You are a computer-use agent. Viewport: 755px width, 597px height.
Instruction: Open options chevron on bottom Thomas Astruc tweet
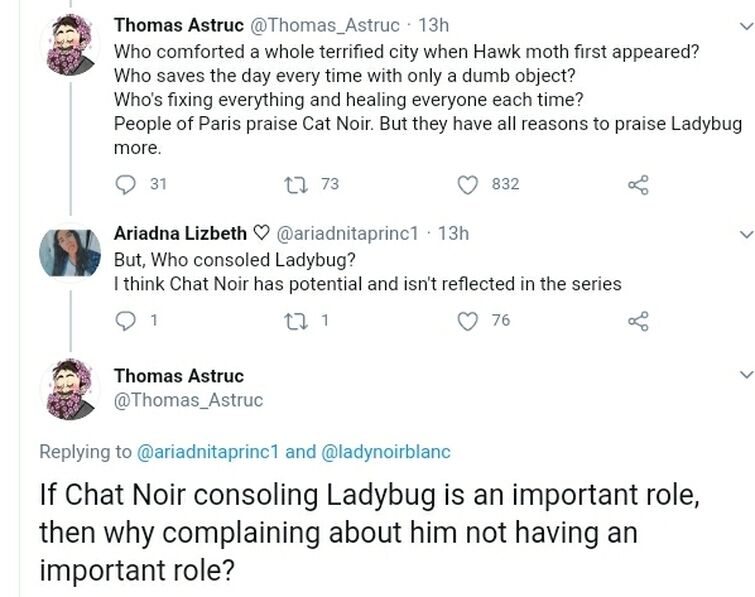(744, 376)
